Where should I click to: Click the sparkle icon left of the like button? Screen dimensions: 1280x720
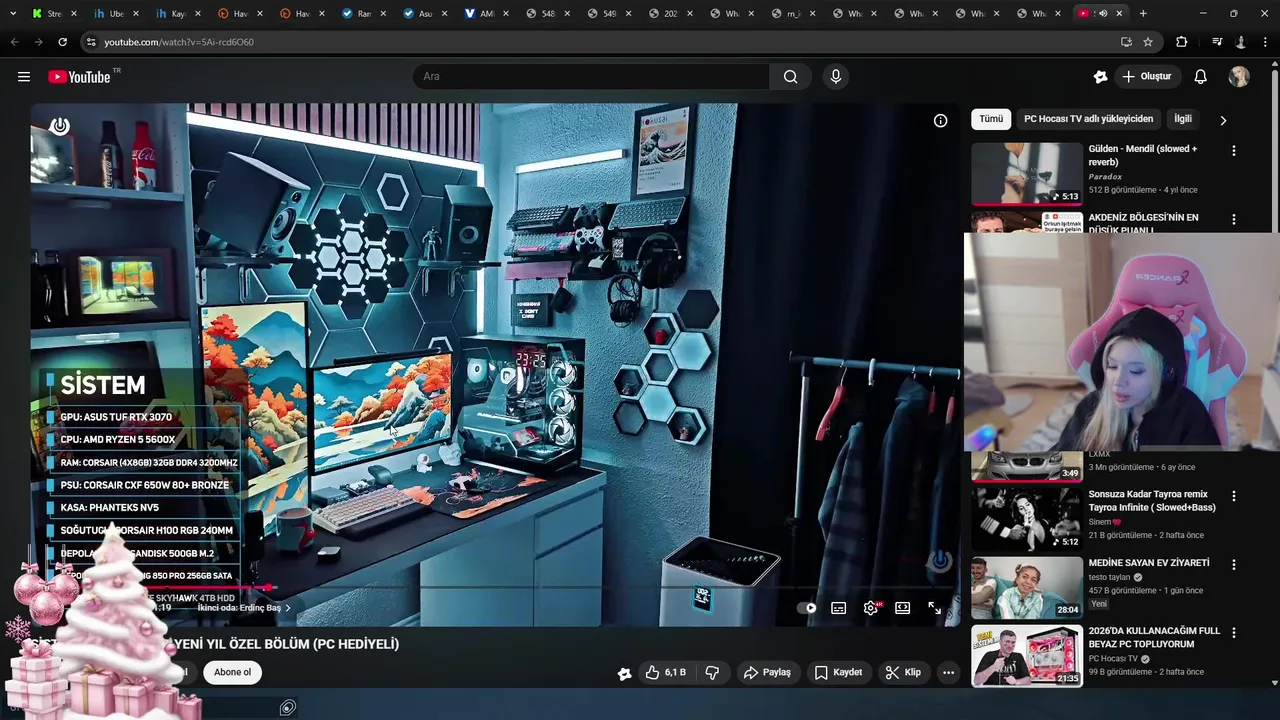click(x=624, y=673)
